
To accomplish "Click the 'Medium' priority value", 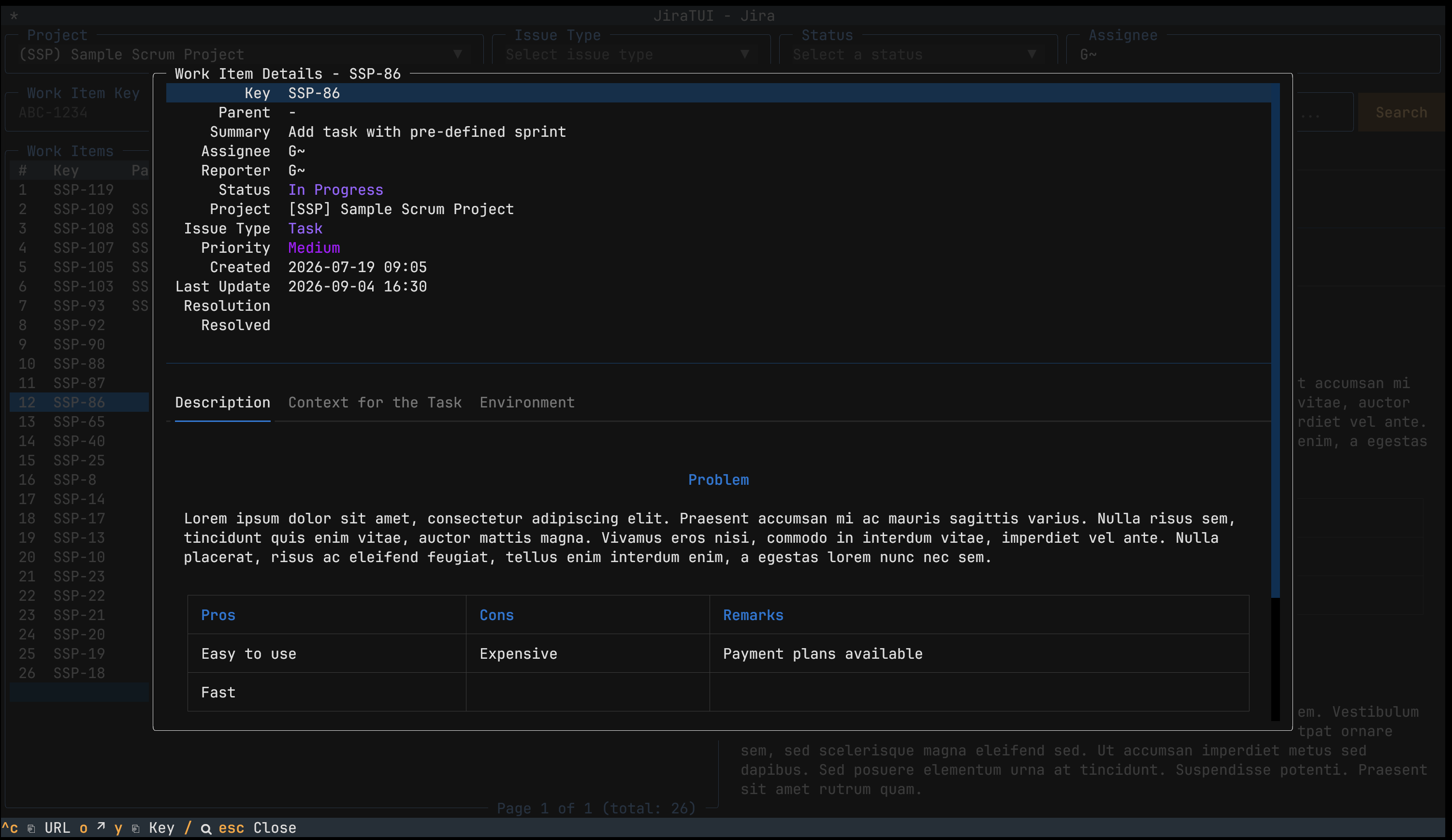I will pyautogui.click(x=314, y=248).
